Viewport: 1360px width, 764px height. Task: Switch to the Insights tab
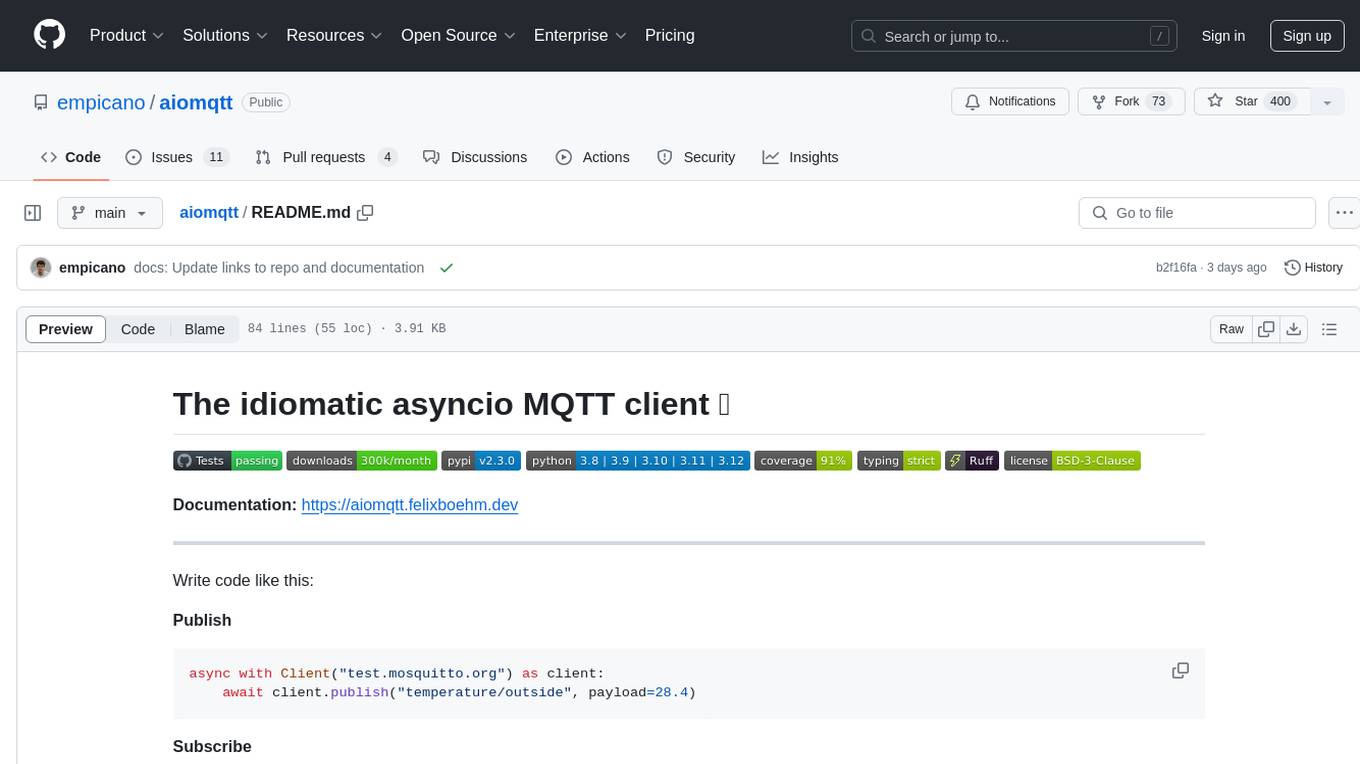pyautogui.click(x=800, y=157)
